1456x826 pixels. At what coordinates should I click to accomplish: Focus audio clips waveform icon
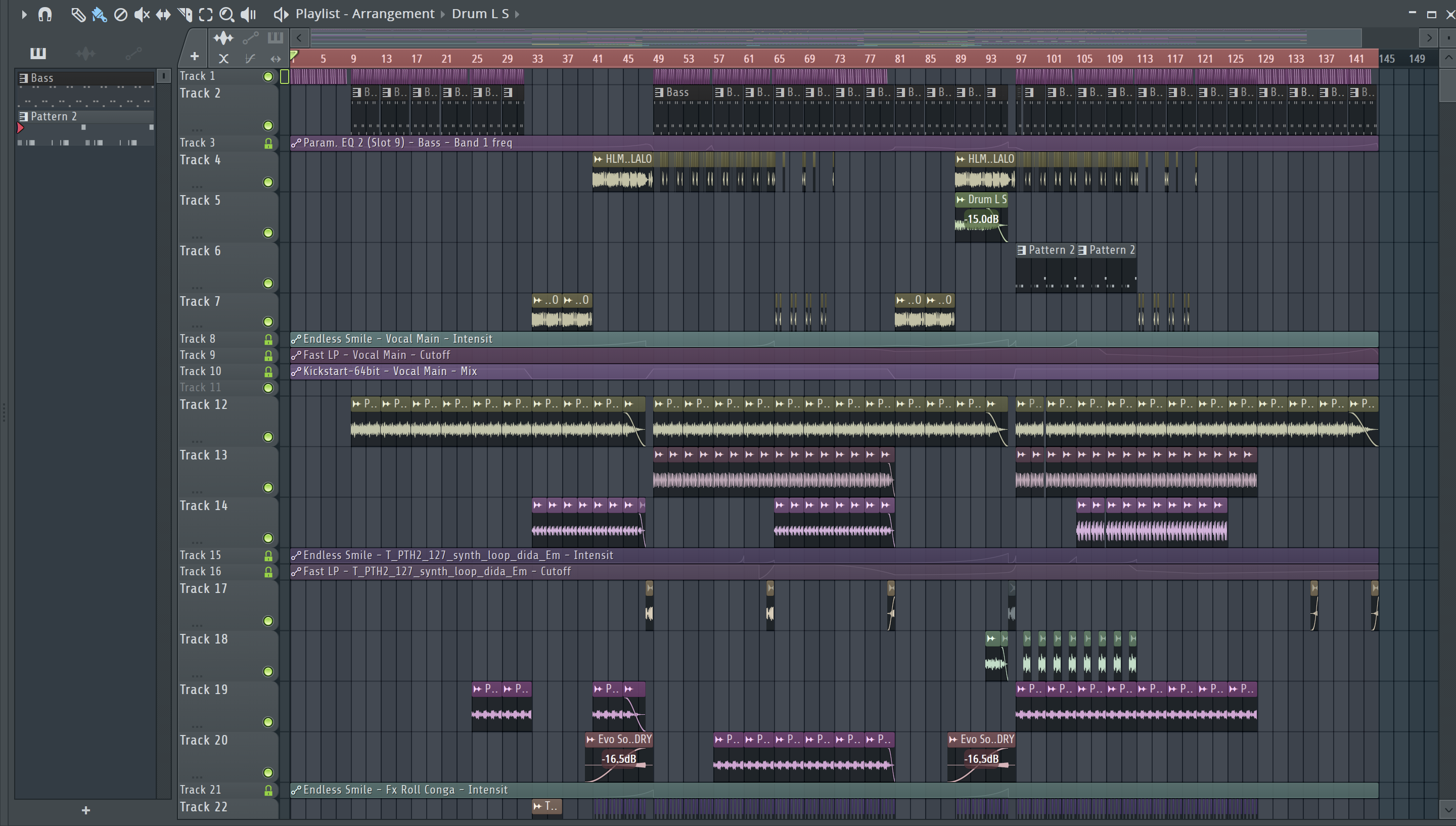tap(223, 38)
